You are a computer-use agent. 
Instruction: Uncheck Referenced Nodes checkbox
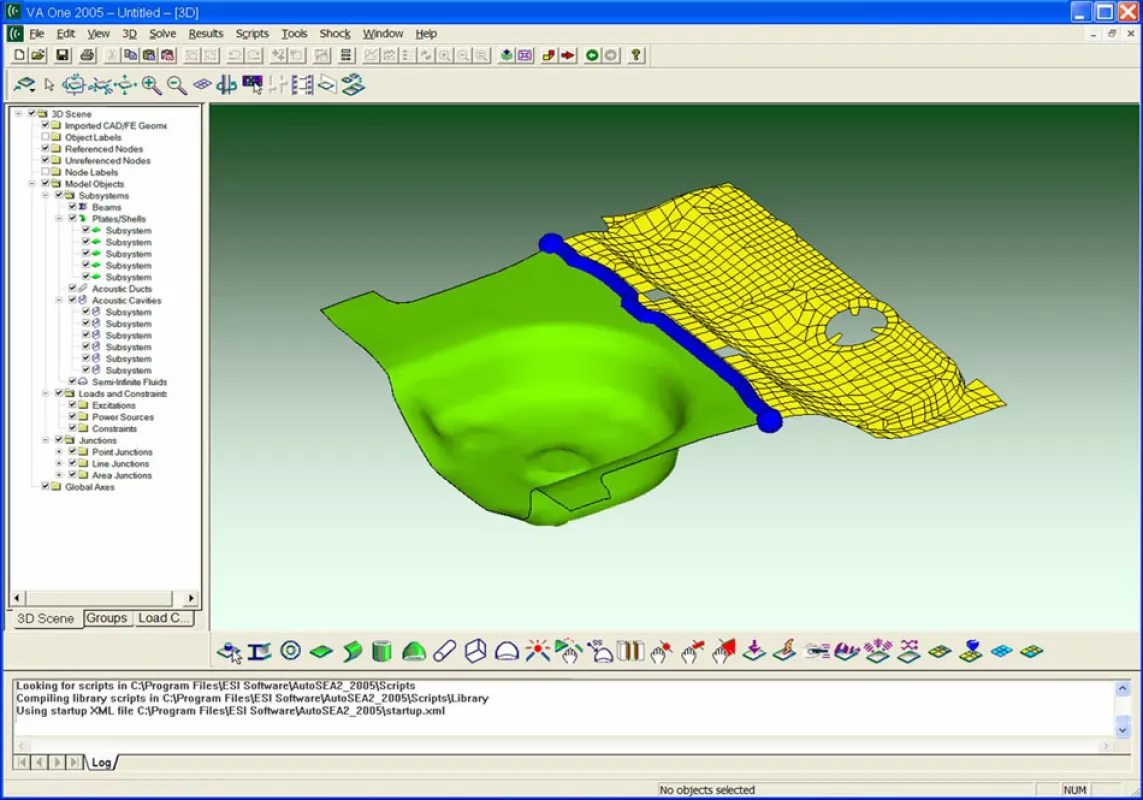tap(45, 149)
